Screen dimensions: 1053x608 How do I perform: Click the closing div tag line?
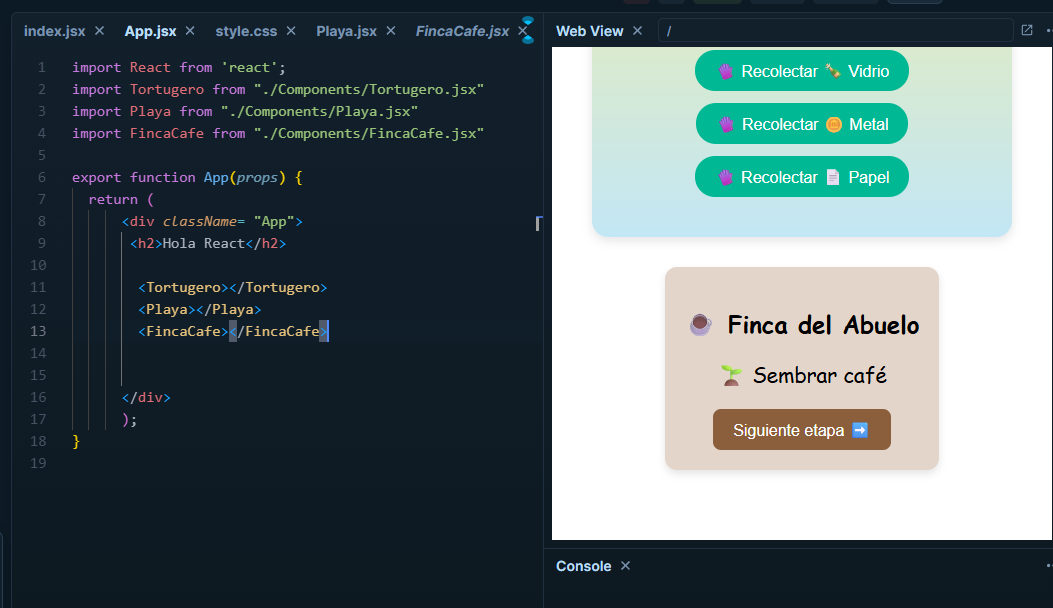[146, 398]
